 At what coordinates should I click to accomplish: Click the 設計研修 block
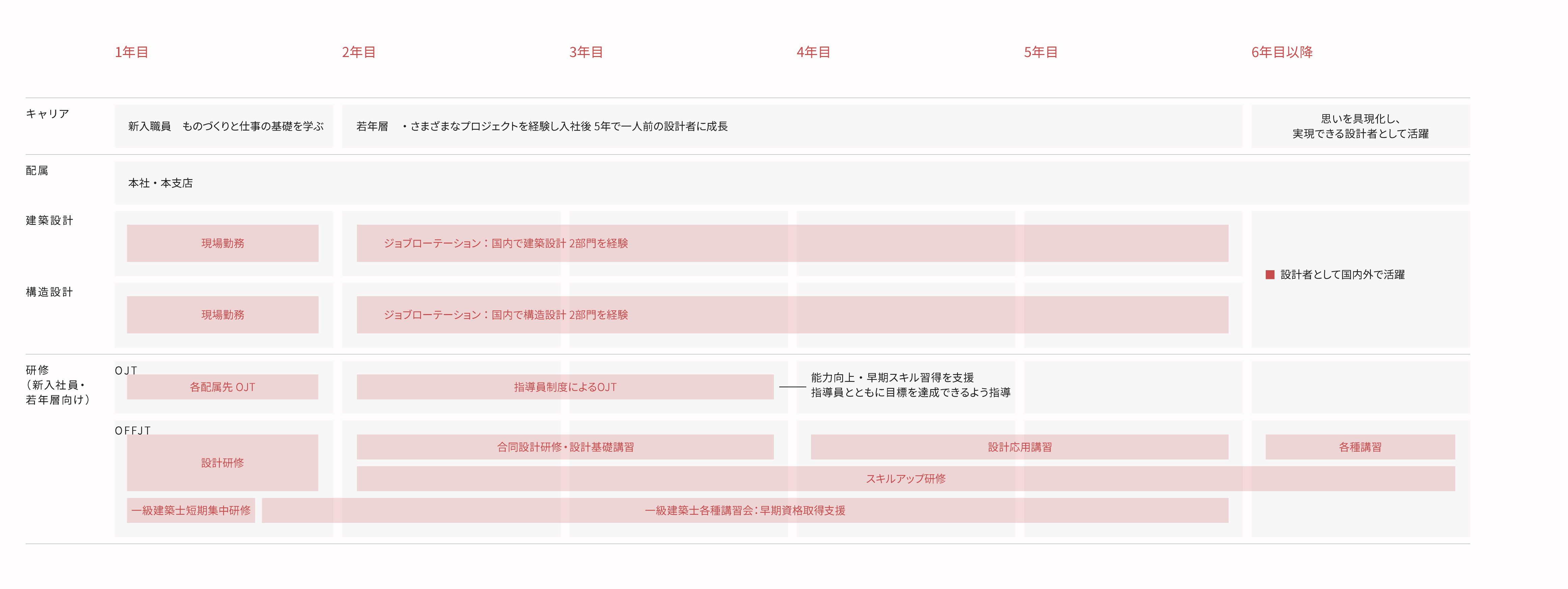pyautogui.click(x=222, y=462)
